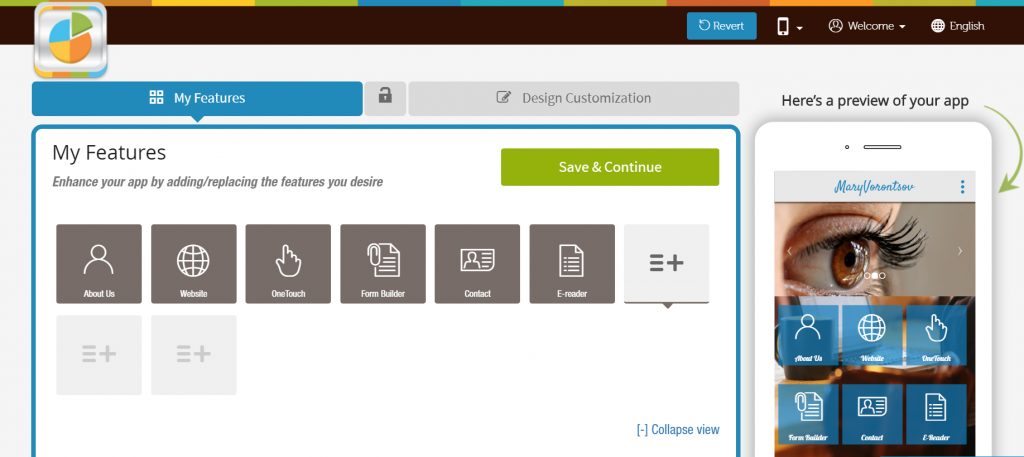Open the three-dot menu in app preview

point(962,187)
